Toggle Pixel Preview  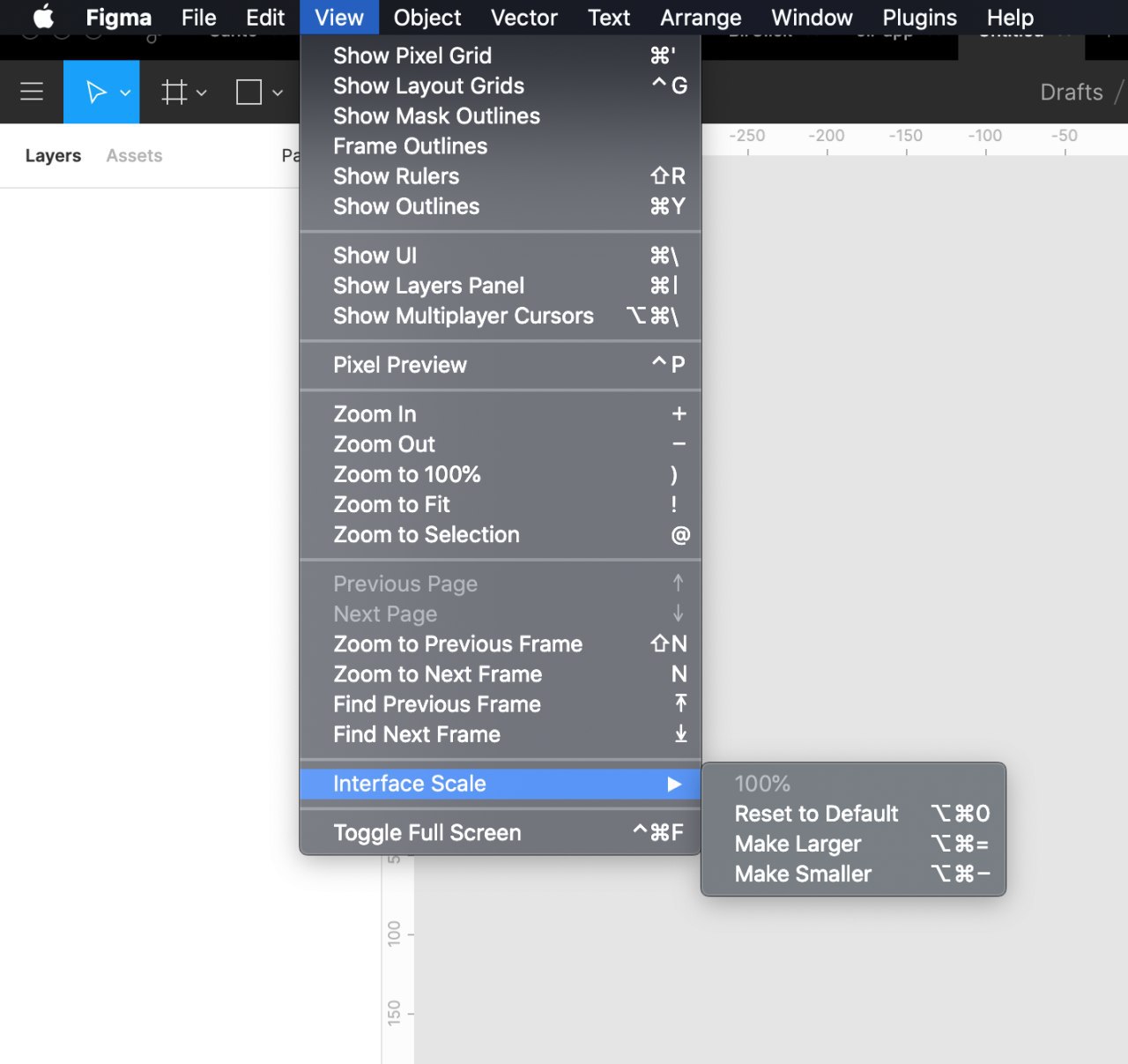point(501,365)
